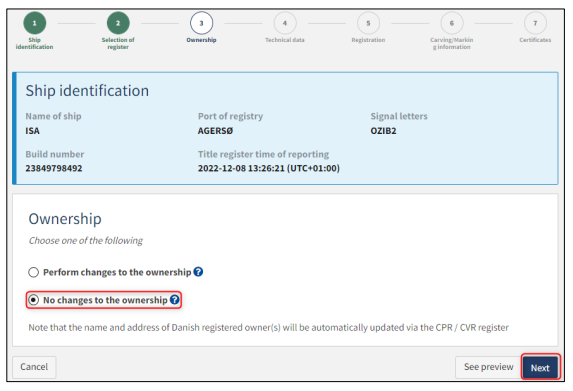Click port of registry value AGERSØ
The width and height of the screenshot is (573, 391).
click(215, 131)
